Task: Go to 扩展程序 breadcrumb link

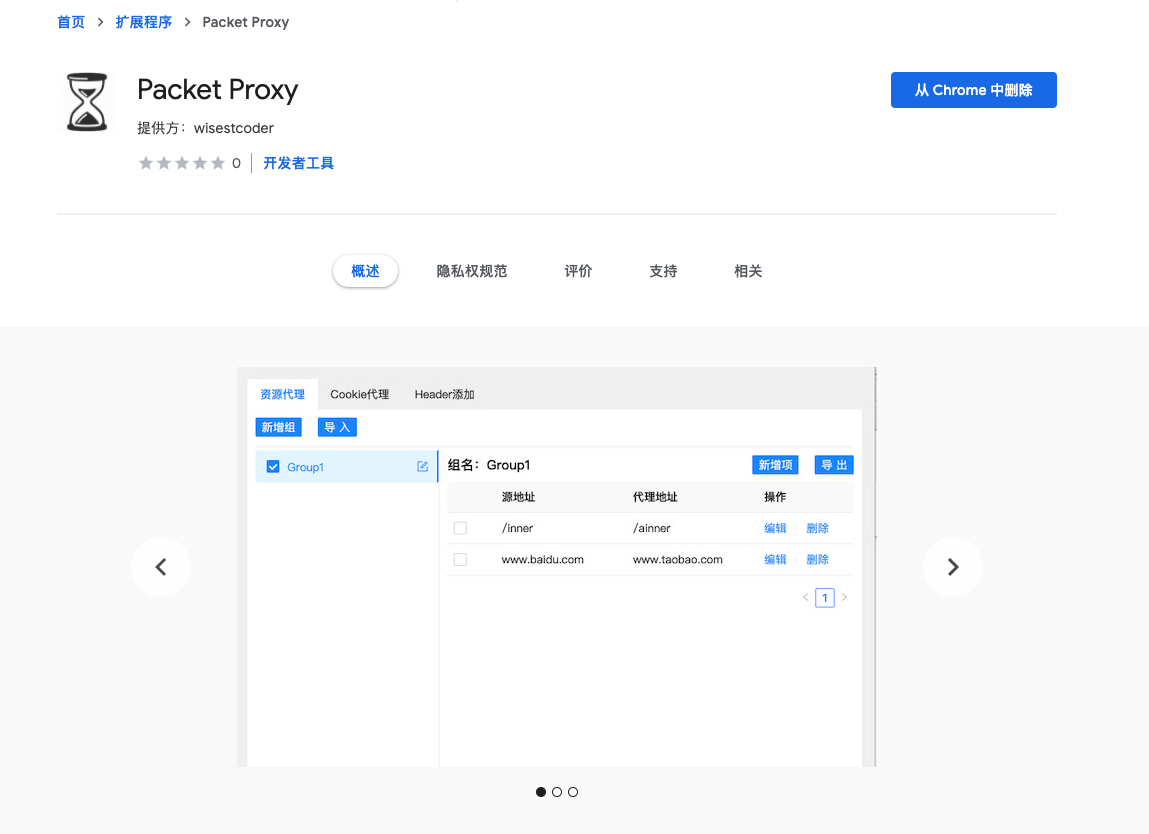Action: click(x=144, y=22)
